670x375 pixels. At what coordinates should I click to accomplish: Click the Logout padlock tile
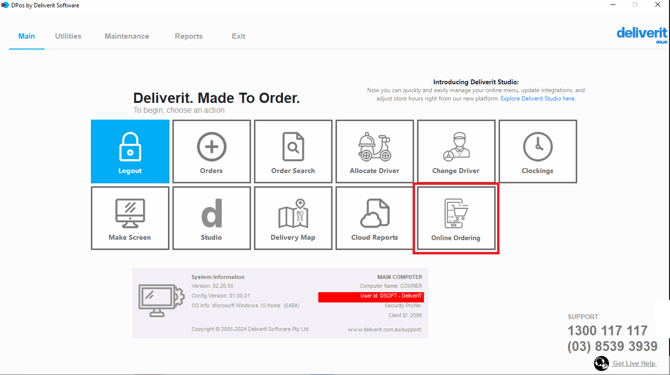(x=130, y=152)
